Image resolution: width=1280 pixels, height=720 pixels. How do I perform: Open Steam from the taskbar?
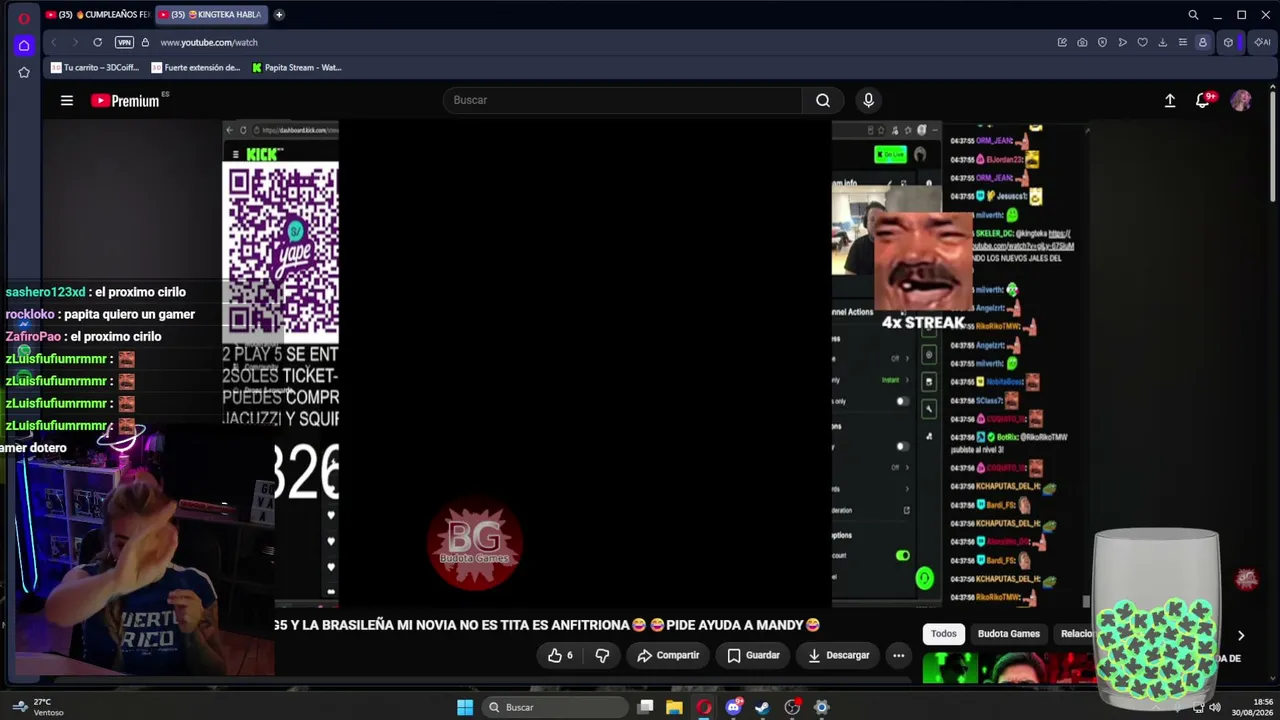click(763, 707)
